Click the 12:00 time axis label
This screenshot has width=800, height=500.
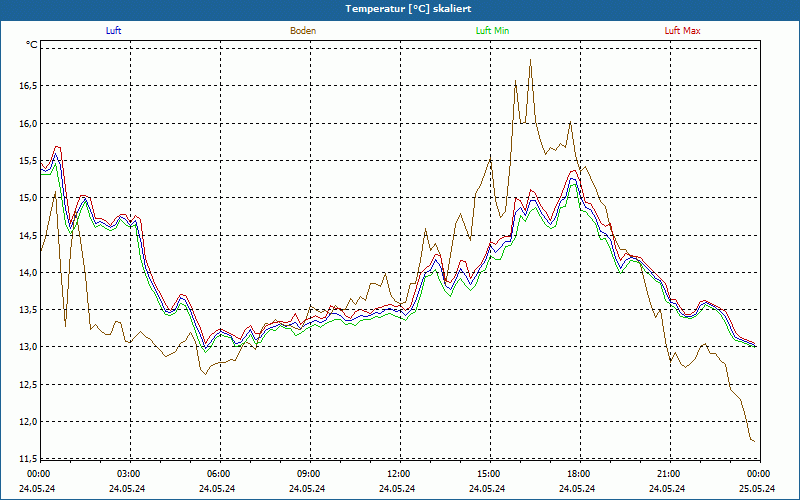coord(400,474)
